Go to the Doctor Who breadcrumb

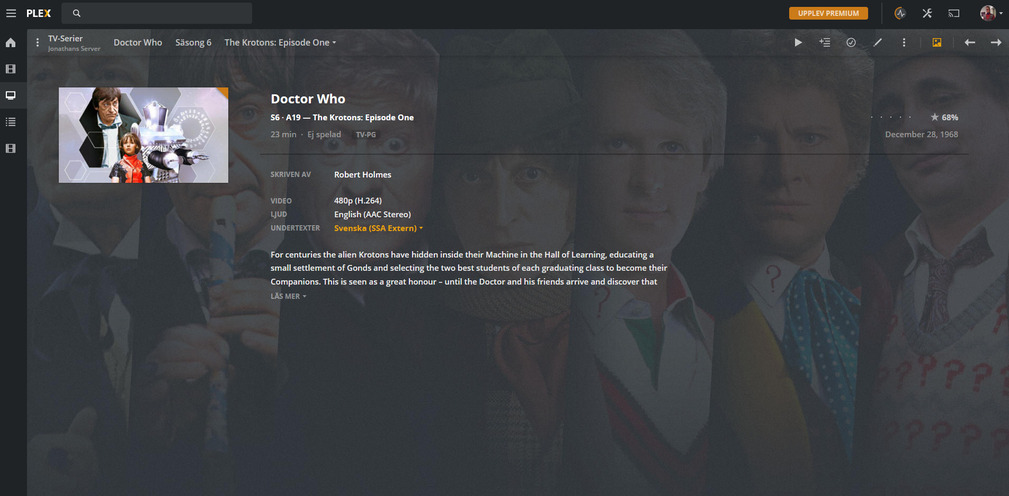pos(138,42)
